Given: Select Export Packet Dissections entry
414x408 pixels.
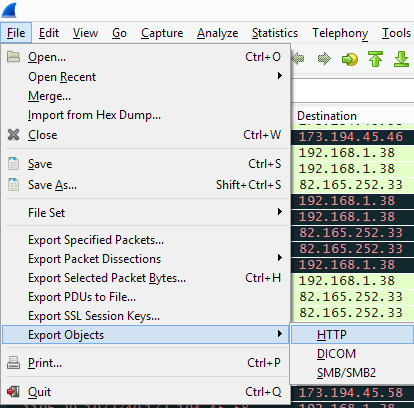Looking at the screenshot, I should pyautogui.click(x=145, y=259).
